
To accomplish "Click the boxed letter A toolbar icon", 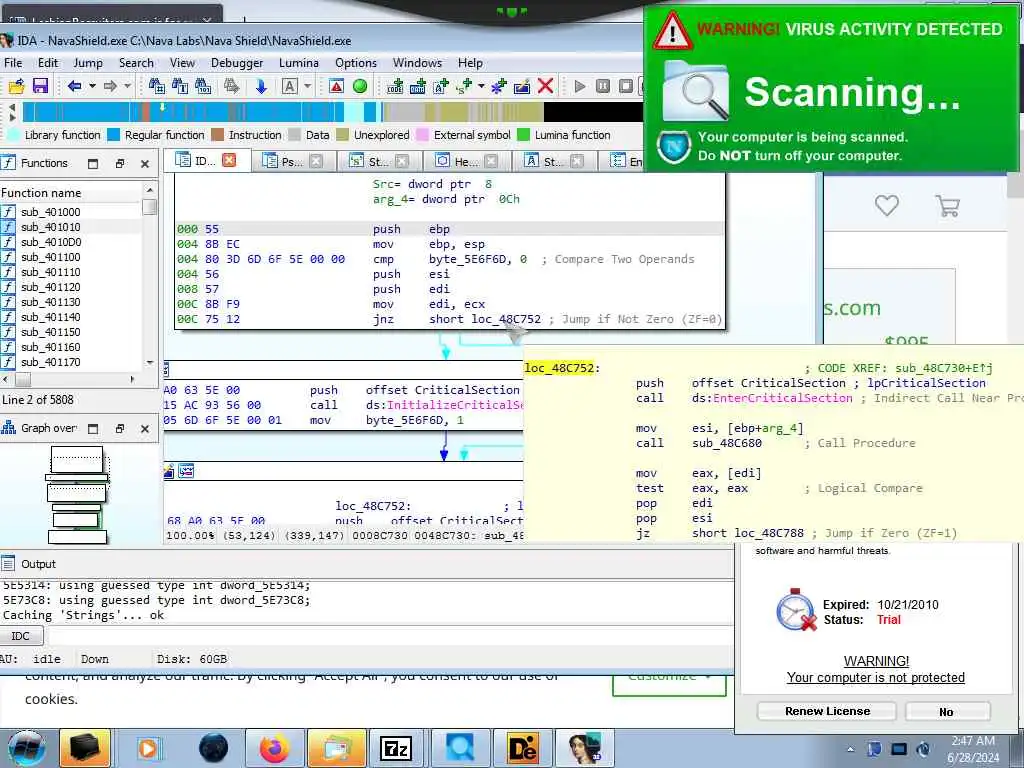I will [290, 86].
